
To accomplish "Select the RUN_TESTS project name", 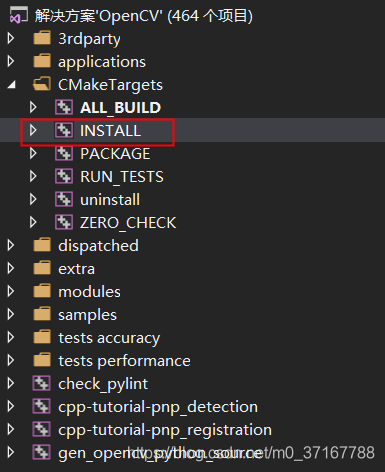I will [122, 177].
